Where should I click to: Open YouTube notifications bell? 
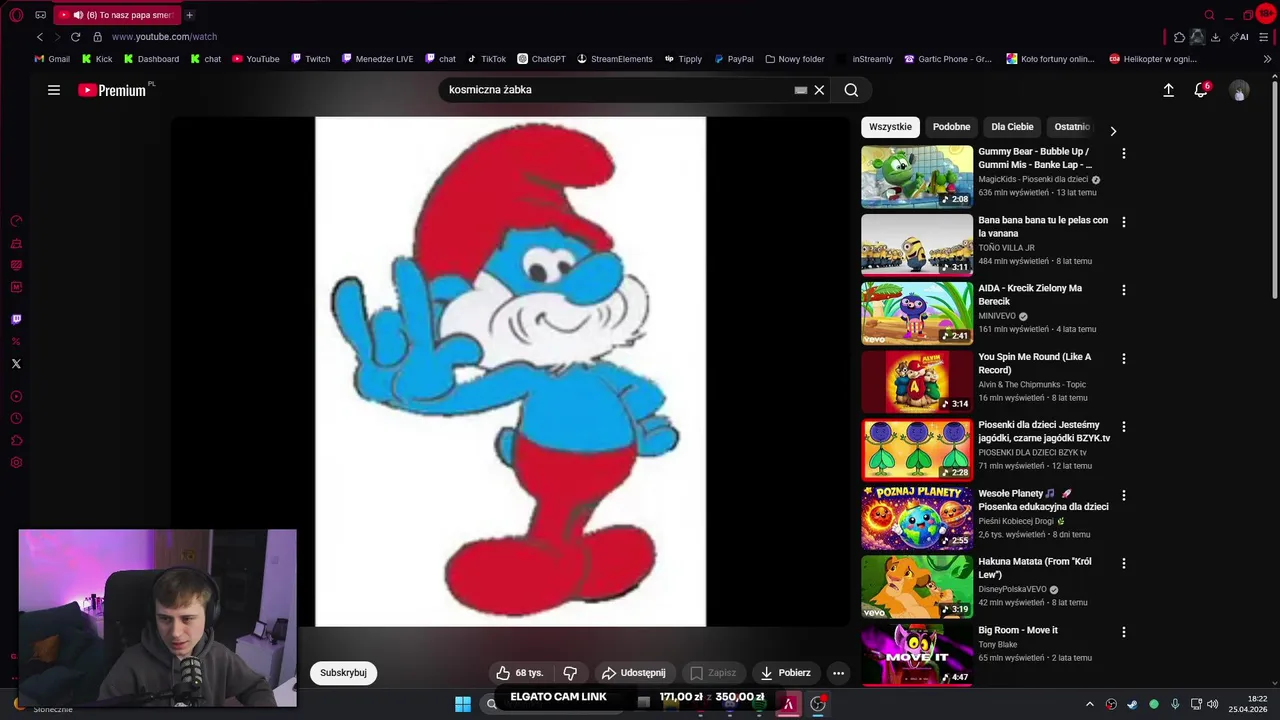pos(1201,90)
